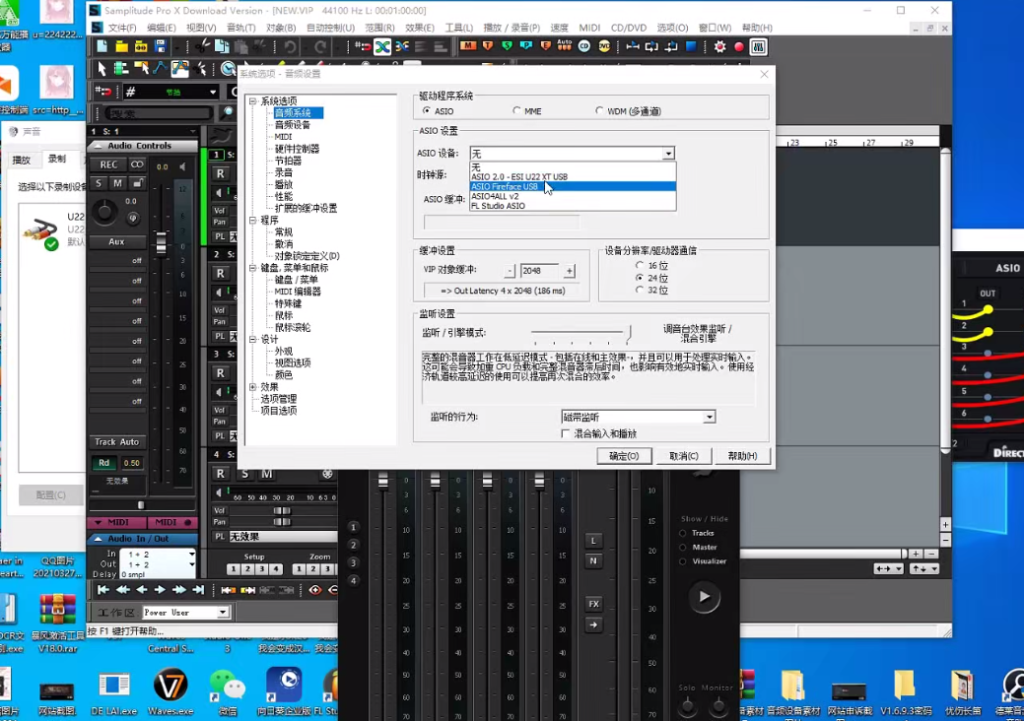
Task: Open the 编辑(E) menu
Action: tap(161, 27)
